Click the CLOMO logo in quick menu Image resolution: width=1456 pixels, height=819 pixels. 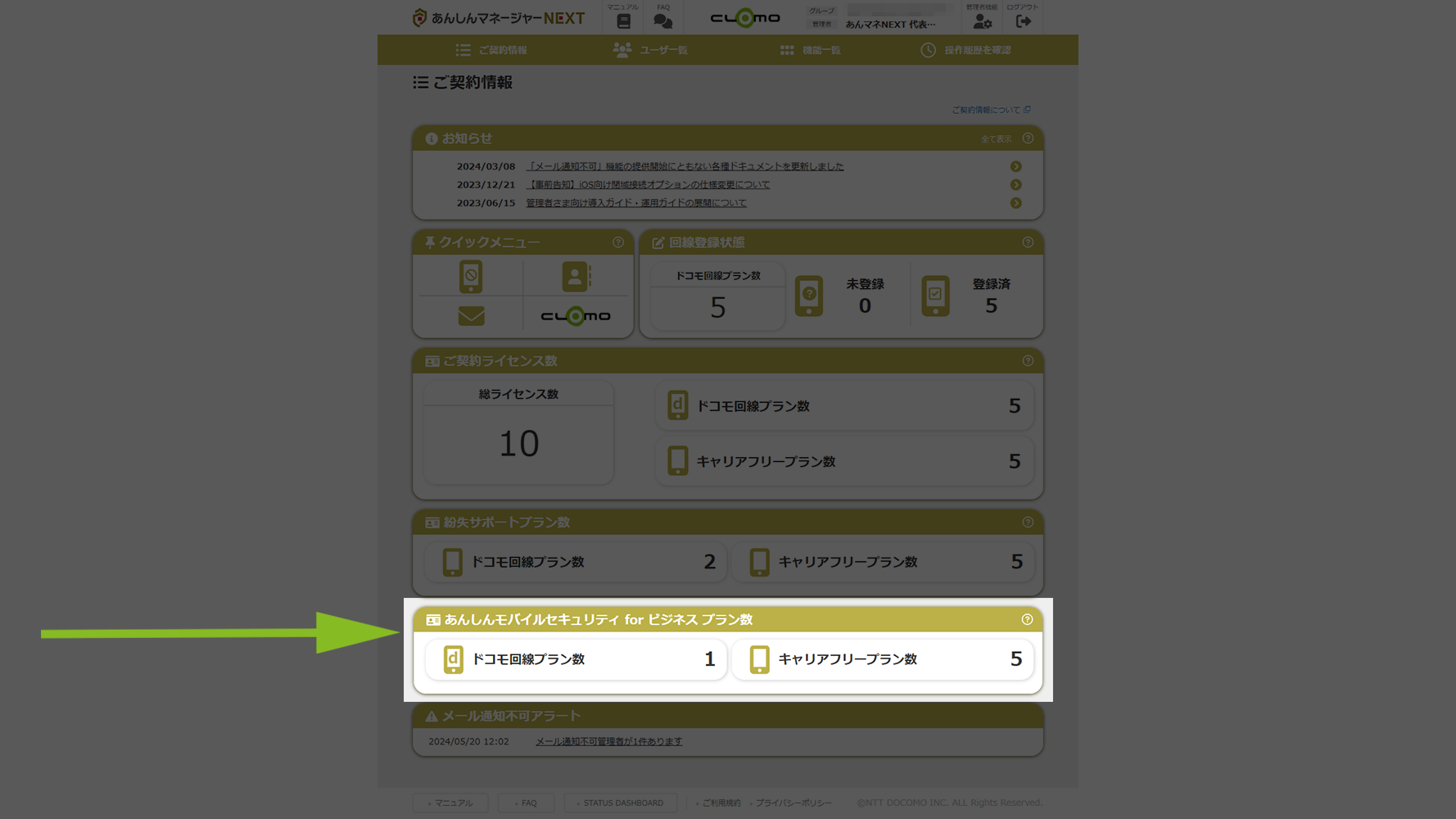[576, 315]
